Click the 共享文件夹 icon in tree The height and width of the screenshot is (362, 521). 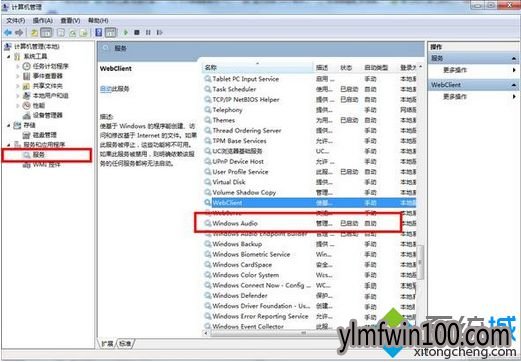(x=27, y=86)
